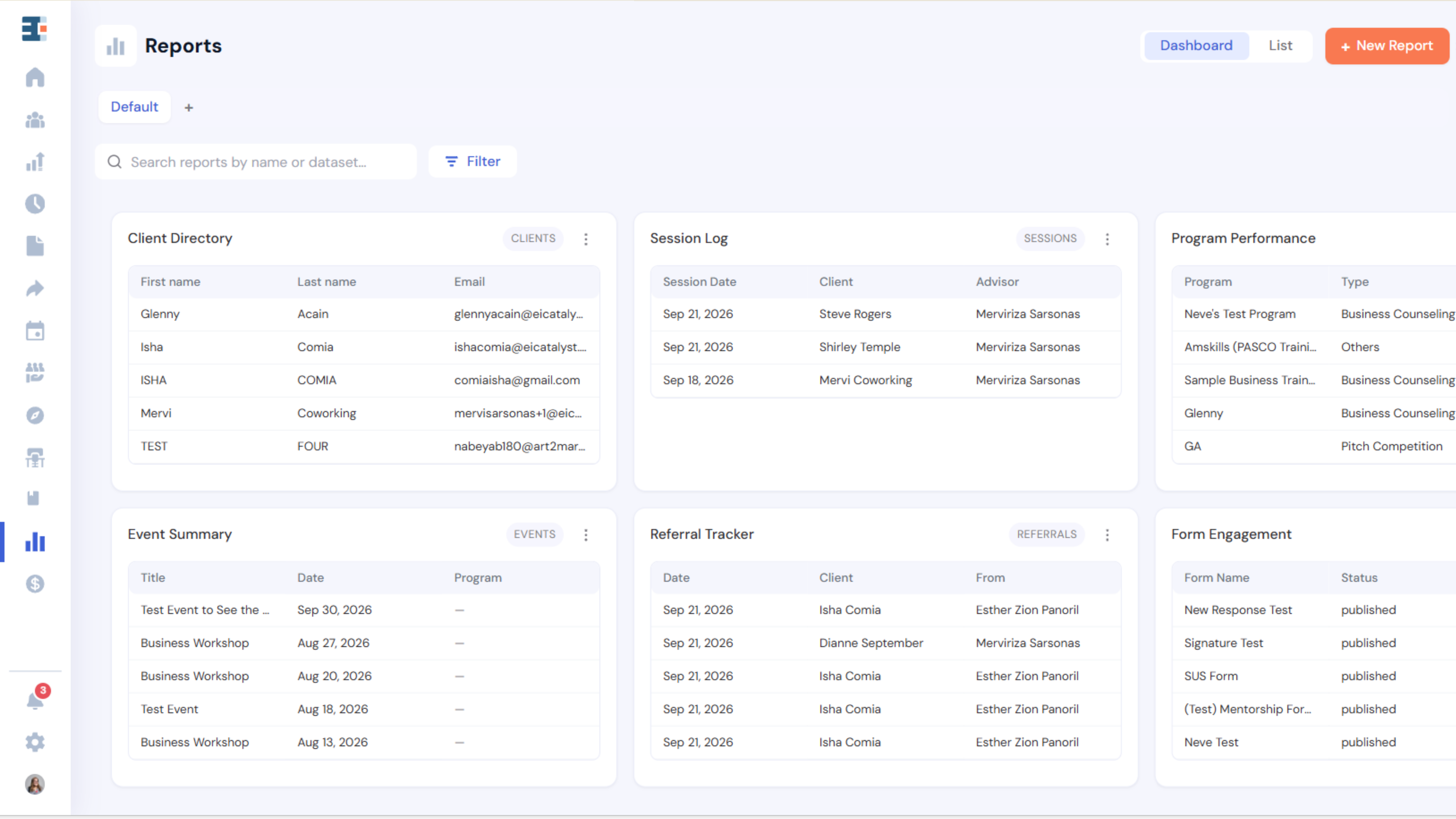This screenshot has height=819, width=1456.
Task: Open the growth chart arrow icon in sidebar
Action: (x=35, y=162)
